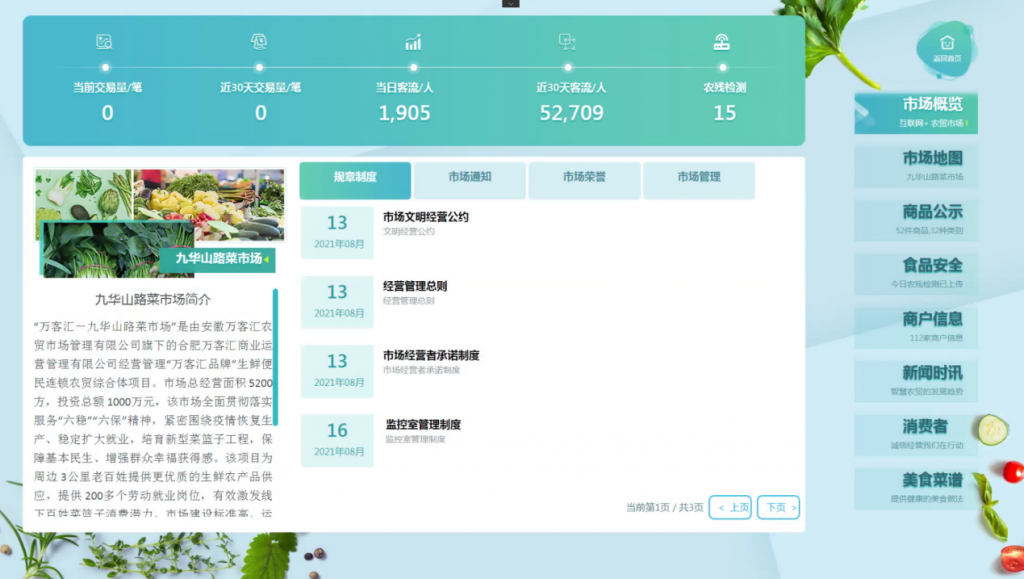Open the 市场荣誉 tab
The image size is (1024, 579).
584,178
